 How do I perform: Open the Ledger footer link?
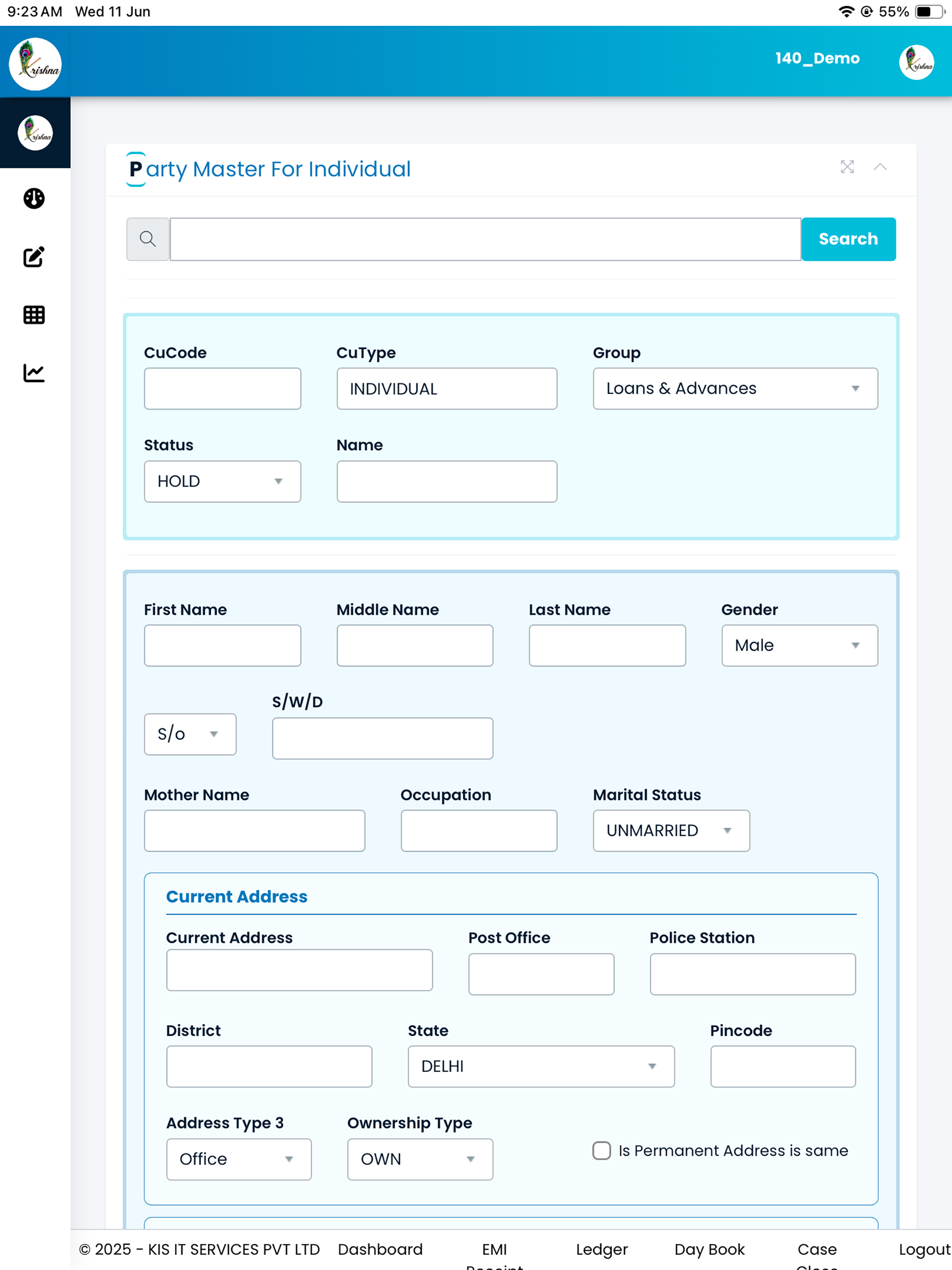click(602, 1249)
